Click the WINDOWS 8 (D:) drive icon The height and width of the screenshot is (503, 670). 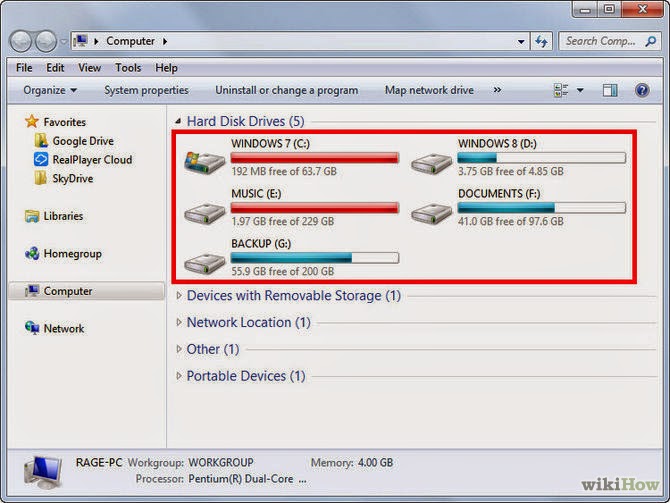click(431, 164)
